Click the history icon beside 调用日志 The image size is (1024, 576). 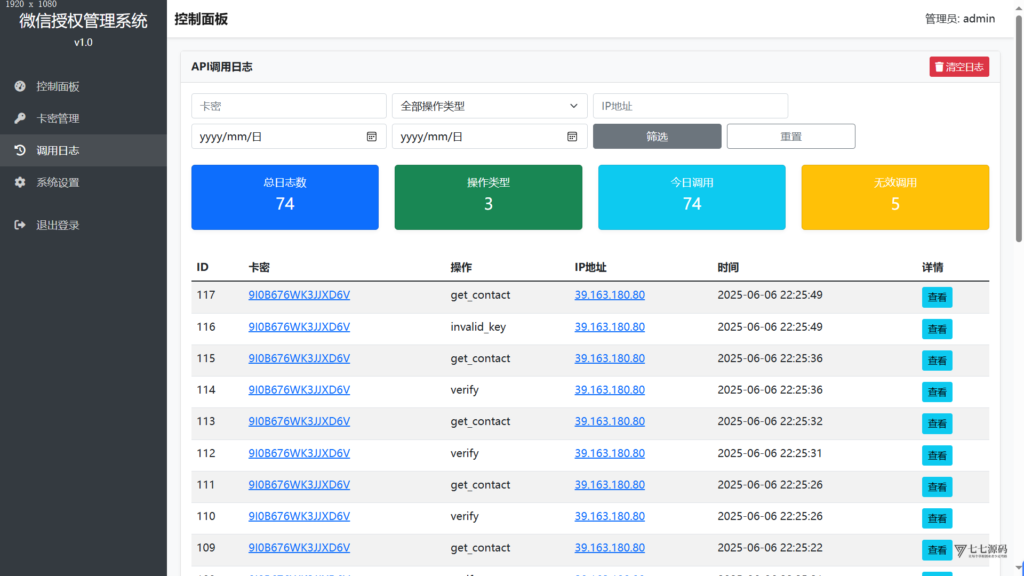coord(20,150)
